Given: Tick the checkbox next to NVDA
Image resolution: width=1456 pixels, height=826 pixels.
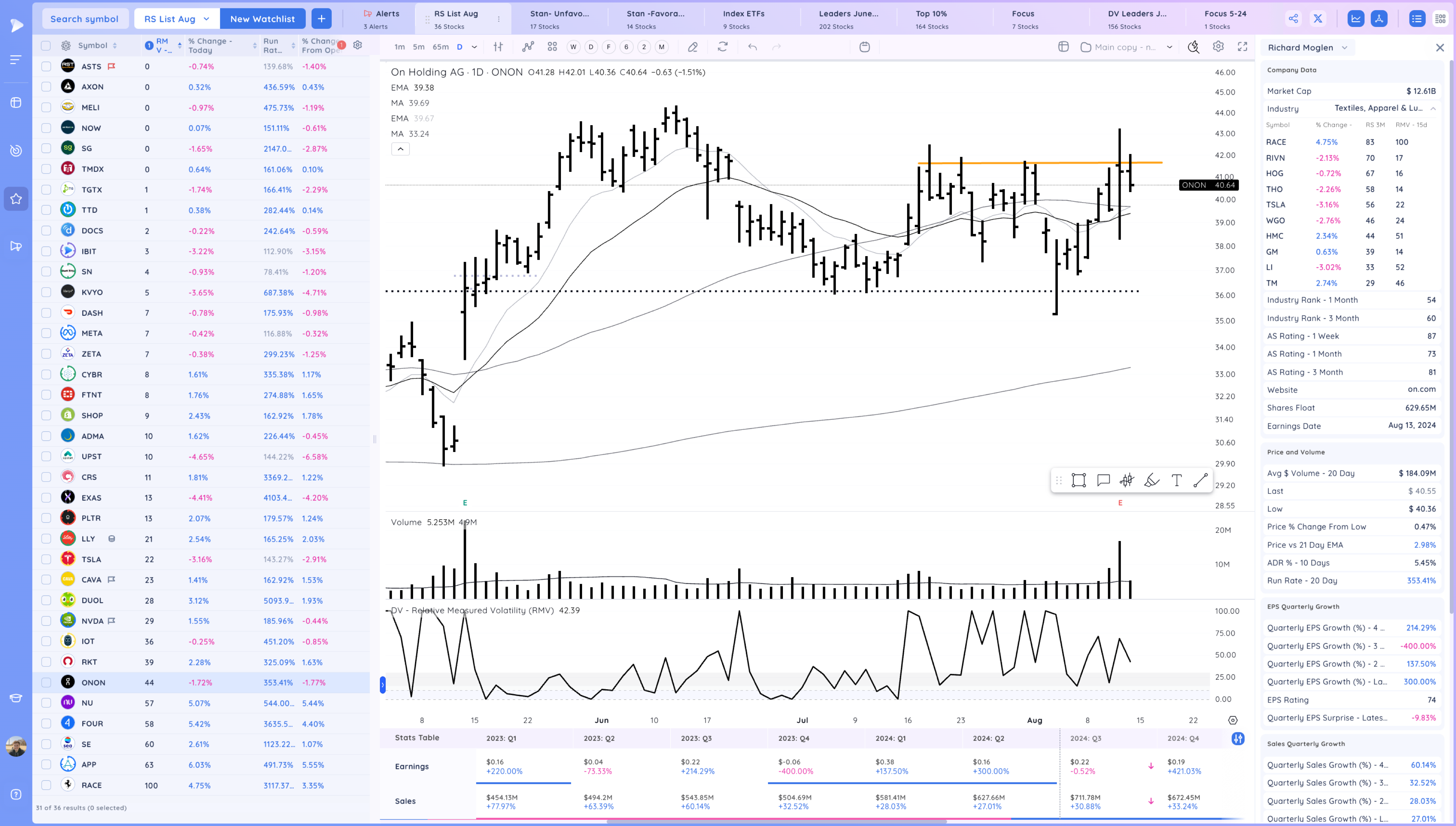Looking at the screenshot, I should (46, 621).
